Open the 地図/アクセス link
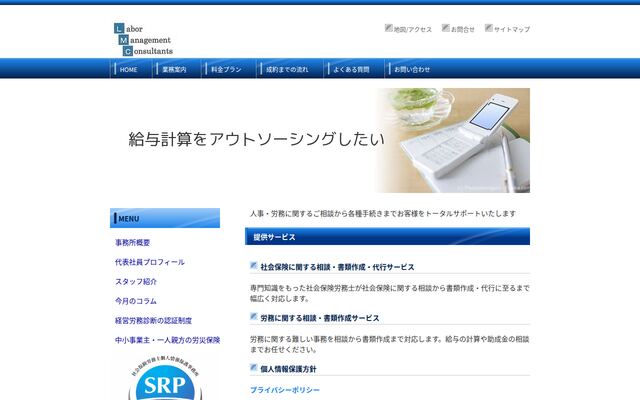 pyautogui.click(x=413, y=29)
